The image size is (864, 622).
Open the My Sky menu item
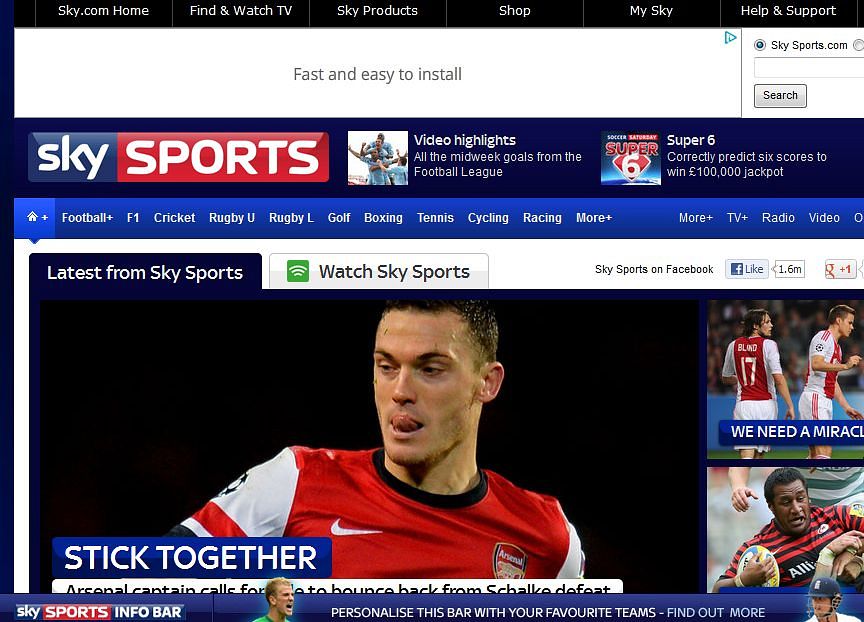pos(651,10)
